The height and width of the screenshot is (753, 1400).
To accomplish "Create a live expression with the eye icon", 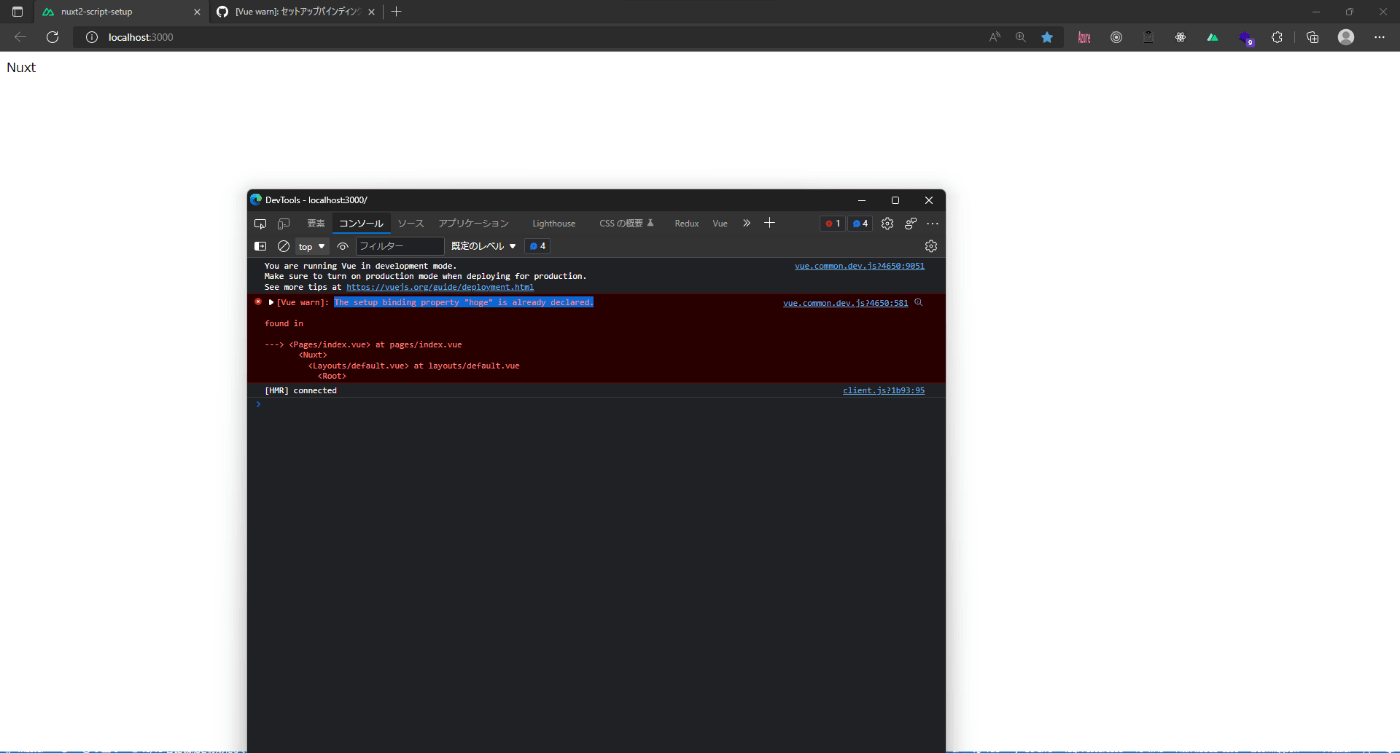I will tap(343, 246).
